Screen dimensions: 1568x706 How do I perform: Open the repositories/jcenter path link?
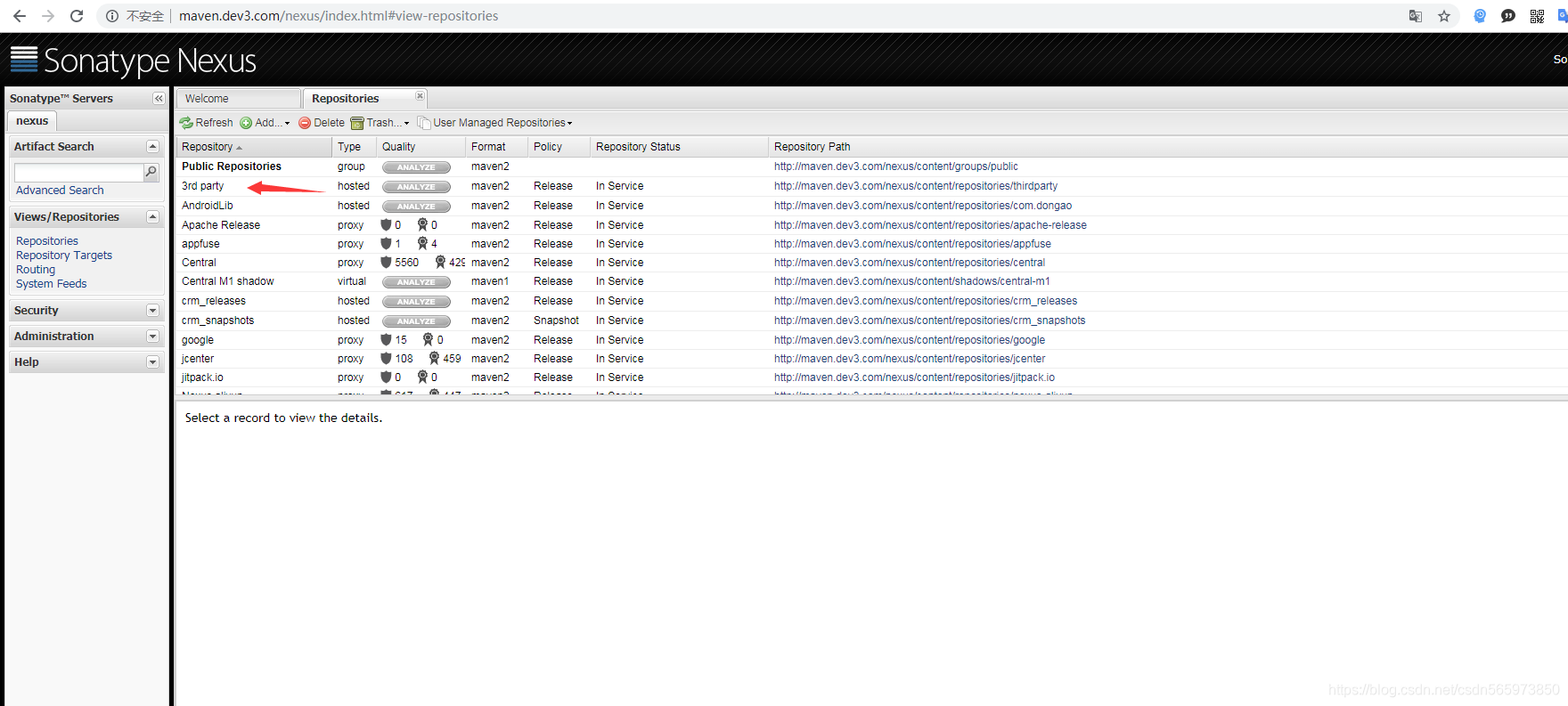(x=910, y=359)
